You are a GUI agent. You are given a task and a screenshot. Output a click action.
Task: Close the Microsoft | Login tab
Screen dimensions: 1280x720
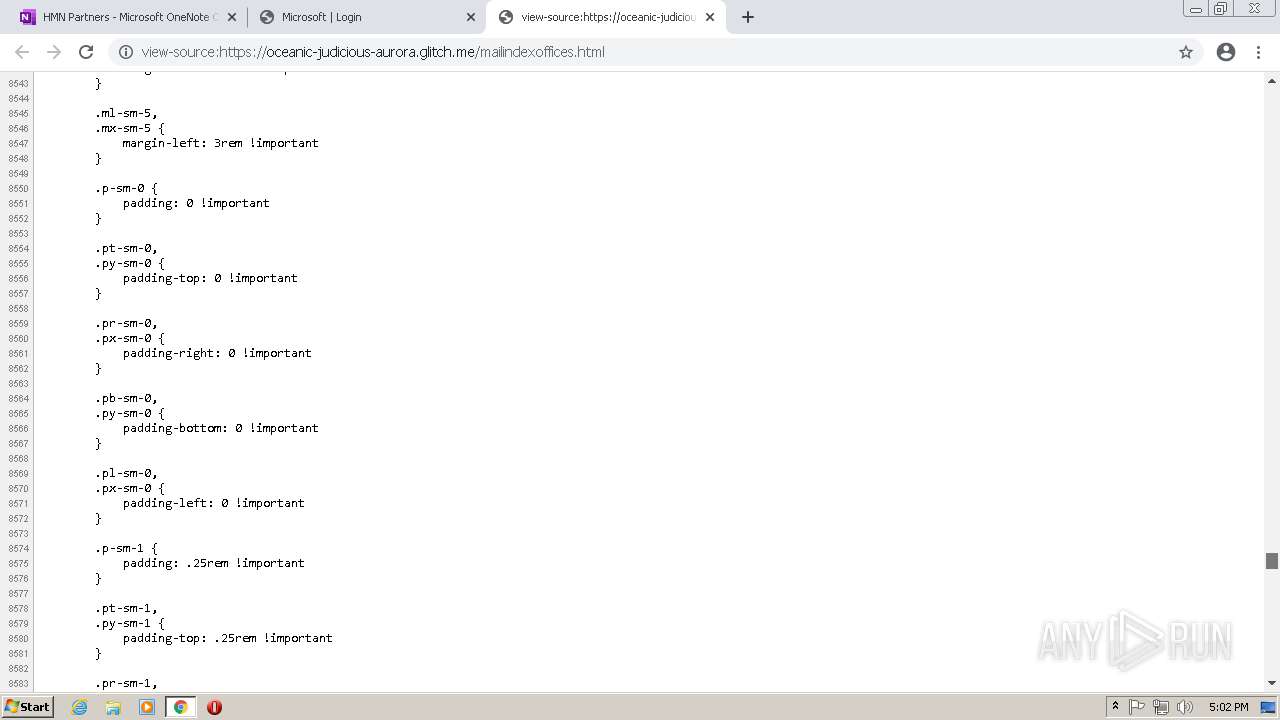pos(471,17)
